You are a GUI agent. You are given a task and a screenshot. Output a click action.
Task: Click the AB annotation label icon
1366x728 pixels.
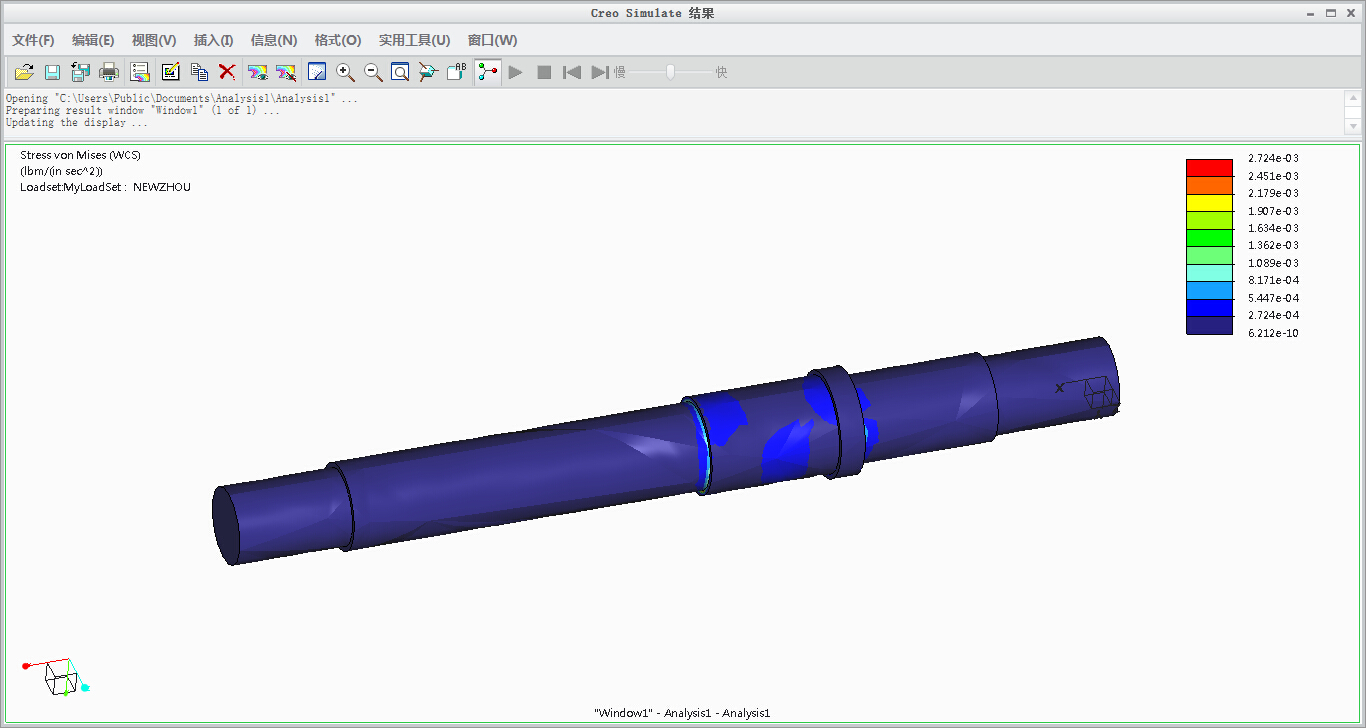(x=457, y=72)
